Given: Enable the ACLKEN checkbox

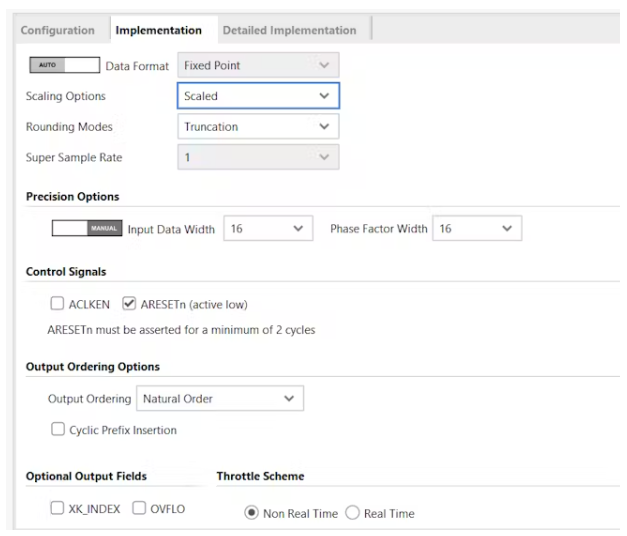Looking at the screenshot, I should [58, 304].
